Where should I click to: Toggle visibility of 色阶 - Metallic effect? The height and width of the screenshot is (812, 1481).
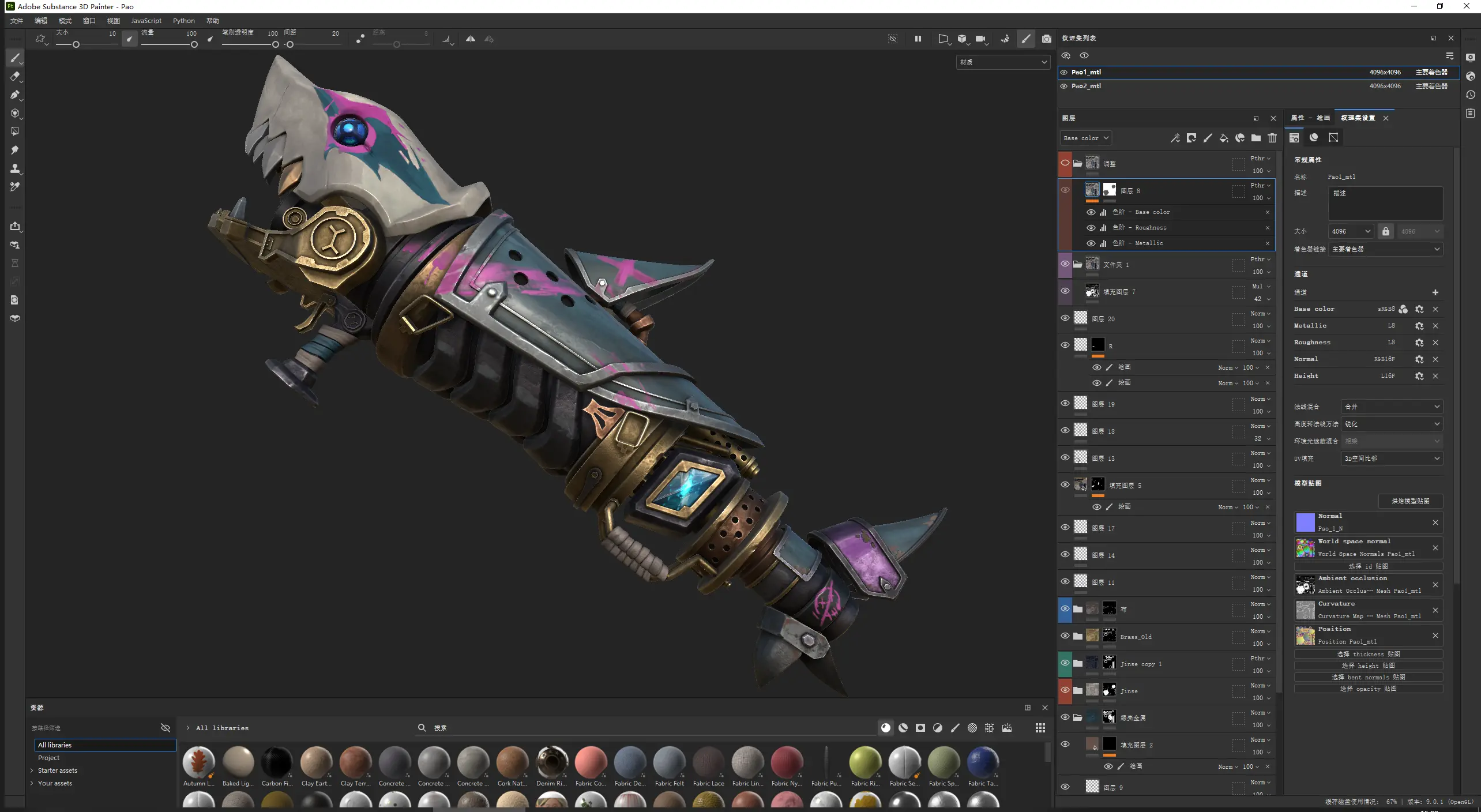point(1091,243)
